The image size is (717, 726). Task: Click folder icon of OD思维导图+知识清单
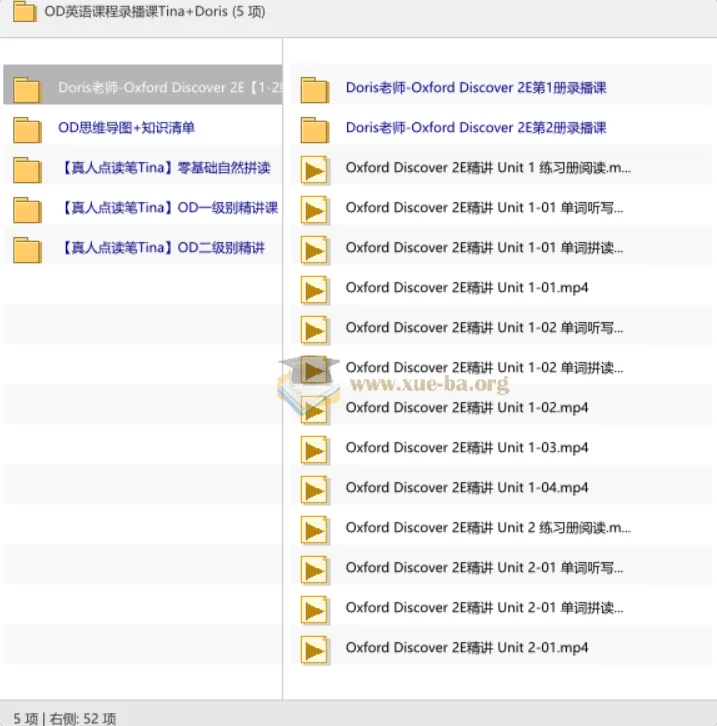(x=27, y=130)
